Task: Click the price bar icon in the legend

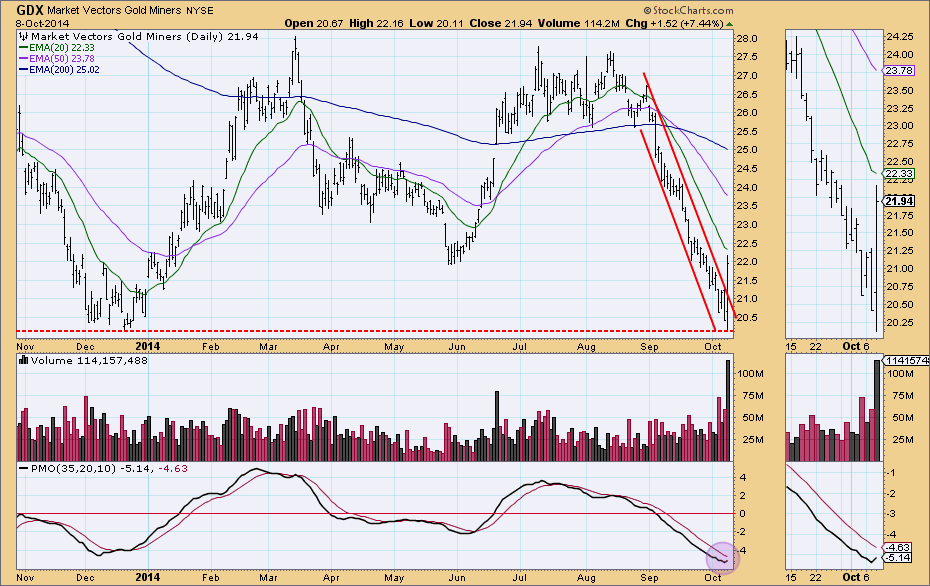Action: click(x=24, y=36)
